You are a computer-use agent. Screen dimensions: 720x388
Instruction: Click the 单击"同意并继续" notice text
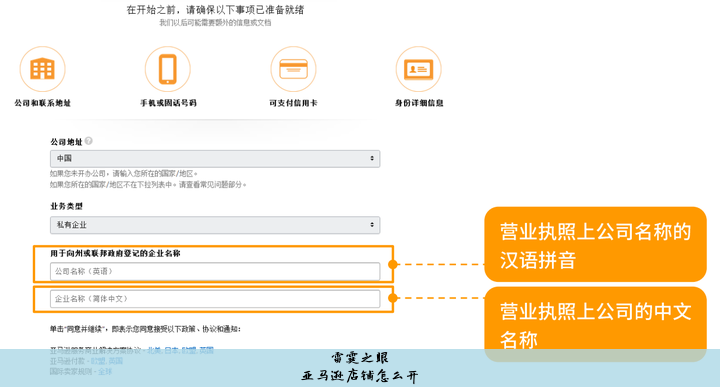tap(146, 329)
